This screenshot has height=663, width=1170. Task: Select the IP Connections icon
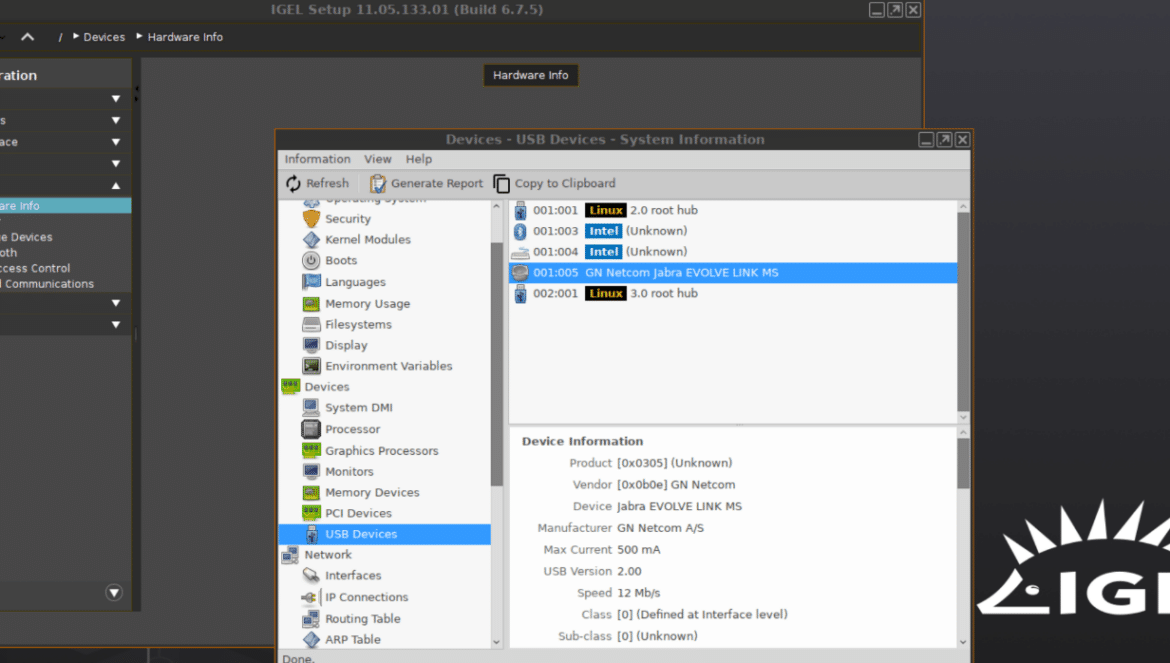pos(310,597)
